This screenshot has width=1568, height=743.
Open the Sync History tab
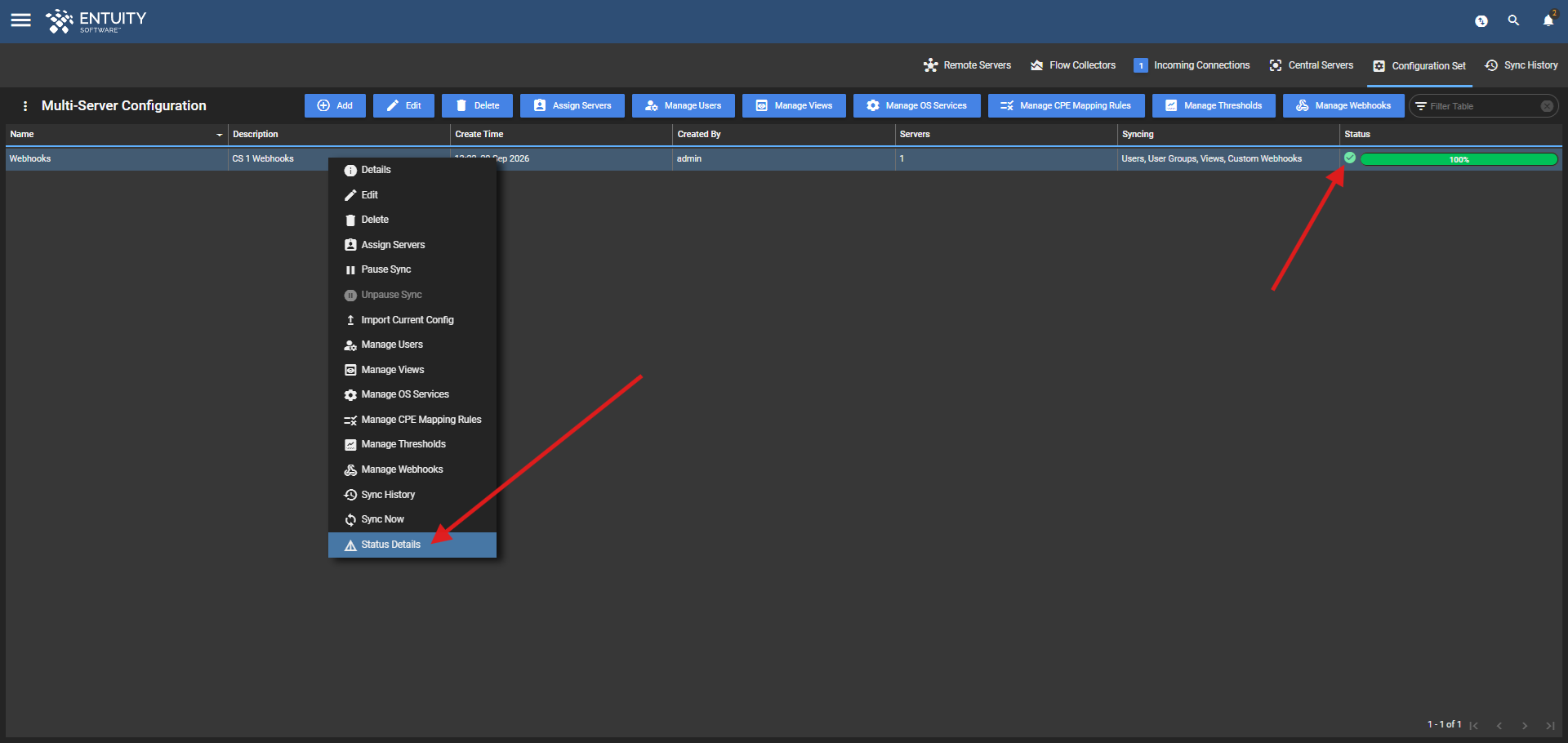1521,65
